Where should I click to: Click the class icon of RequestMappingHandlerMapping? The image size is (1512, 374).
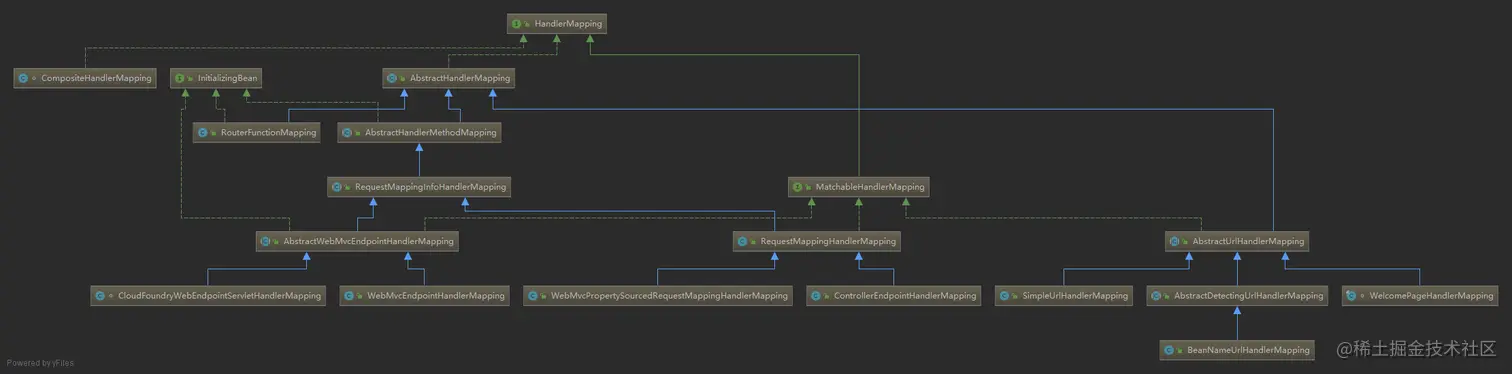tap(742, 241)
